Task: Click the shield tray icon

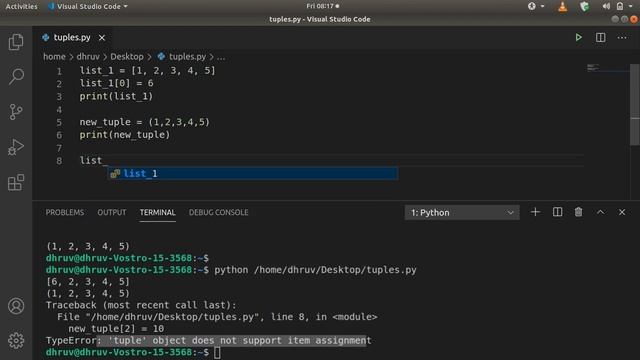Action: tap(584, 6)
